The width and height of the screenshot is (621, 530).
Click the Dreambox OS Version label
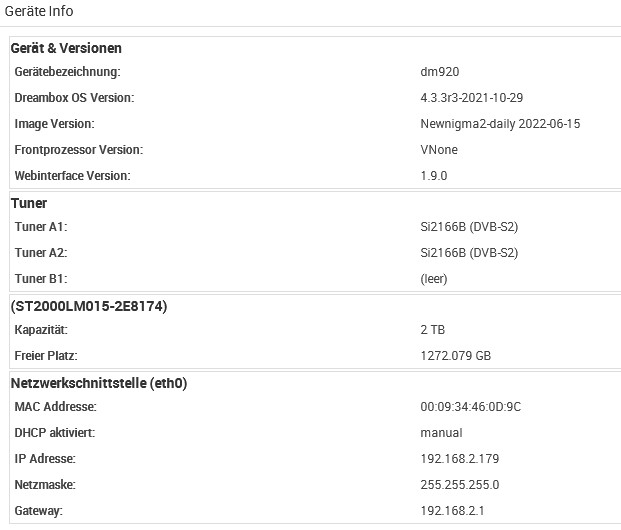[74, 98]
